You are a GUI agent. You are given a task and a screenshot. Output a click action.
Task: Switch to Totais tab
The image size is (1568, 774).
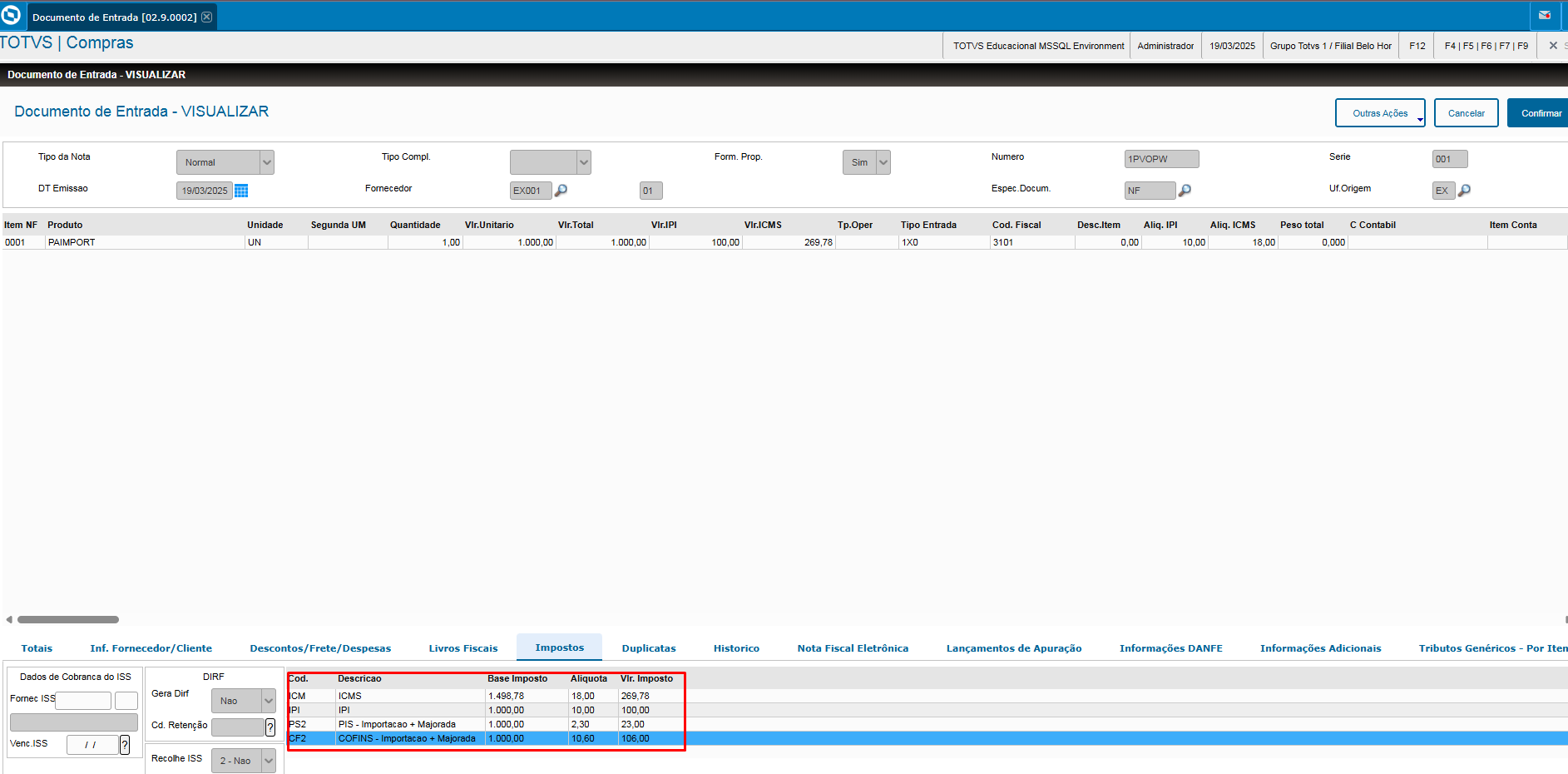(x=37, y=648)
